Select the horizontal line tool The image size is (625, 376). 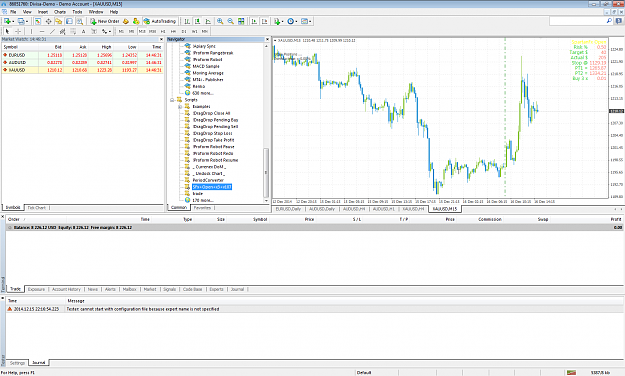click(42, 31)
